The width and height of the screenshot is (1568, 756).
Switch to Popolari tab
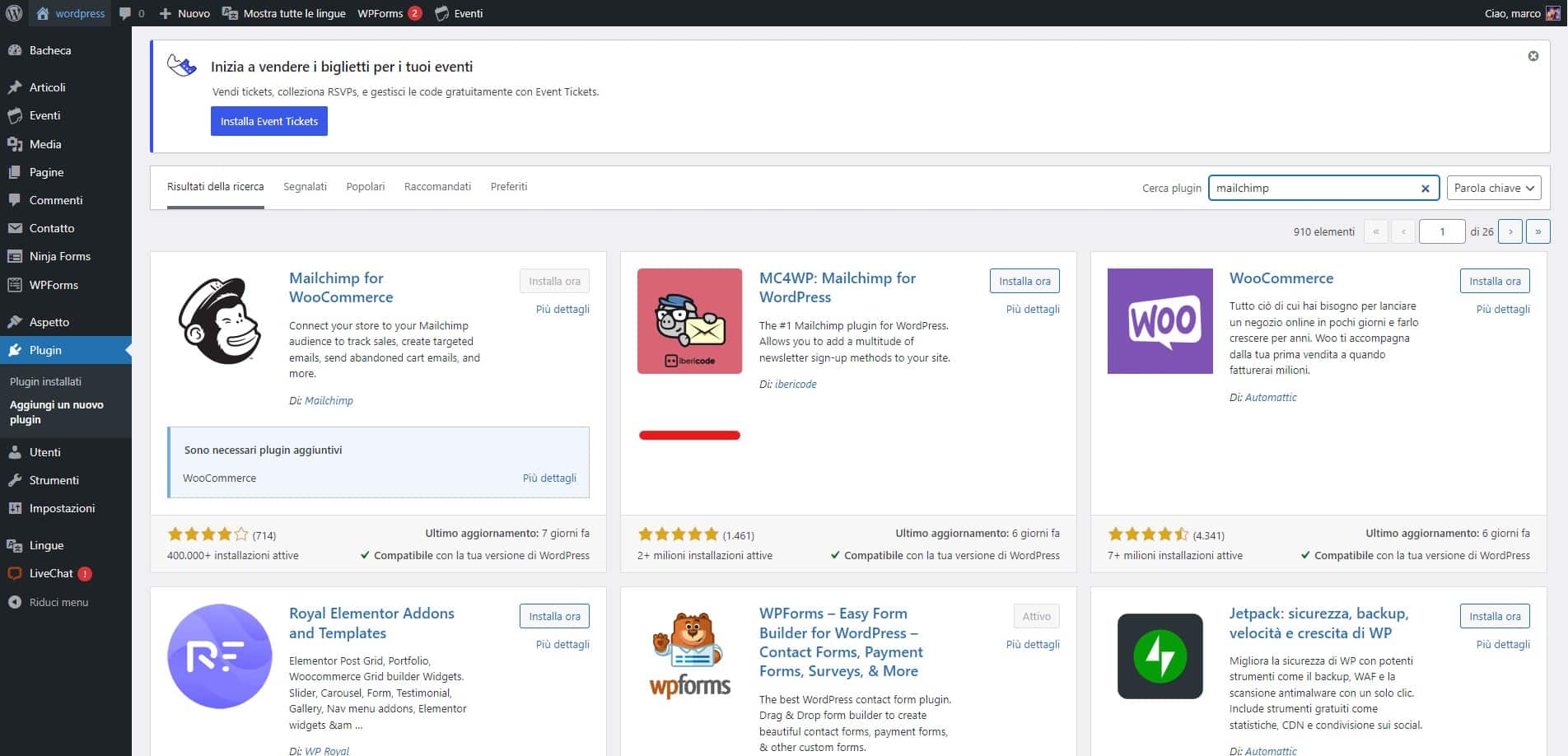[366, 187]
